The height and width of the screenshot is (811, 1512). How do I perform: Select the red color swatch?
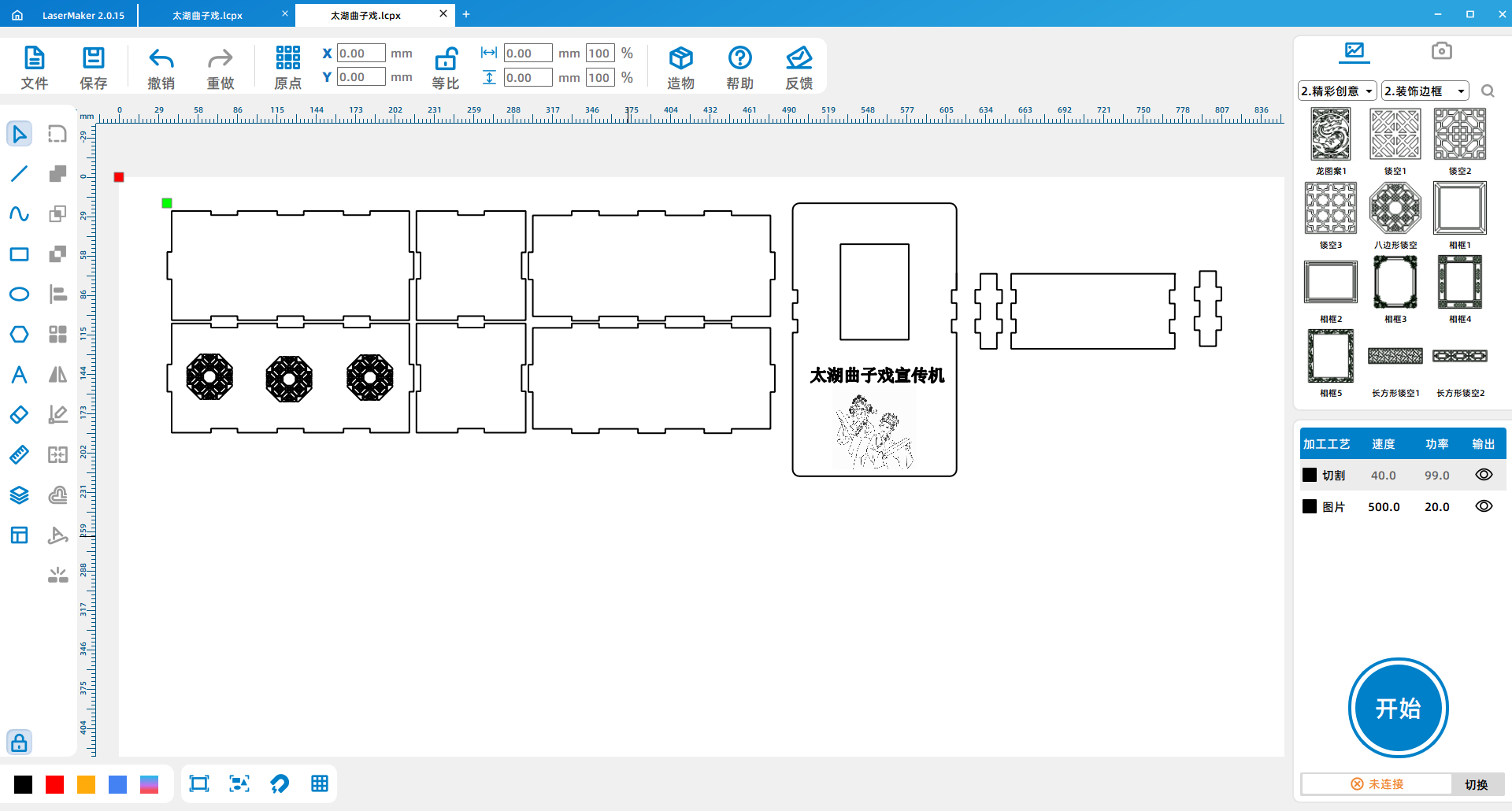click(x=54, y=784)
